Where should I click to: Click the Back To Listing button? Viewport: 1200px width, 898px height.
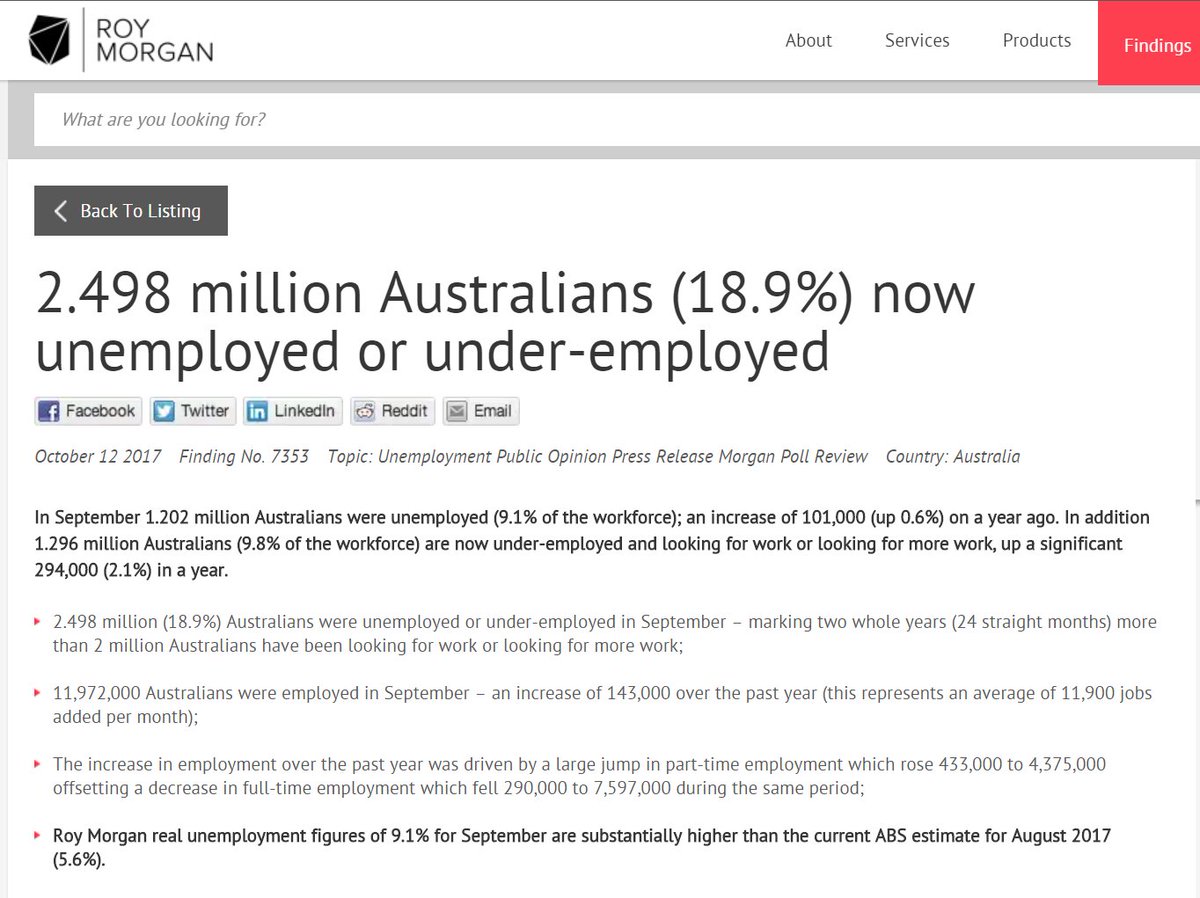(x=130, y=211)
